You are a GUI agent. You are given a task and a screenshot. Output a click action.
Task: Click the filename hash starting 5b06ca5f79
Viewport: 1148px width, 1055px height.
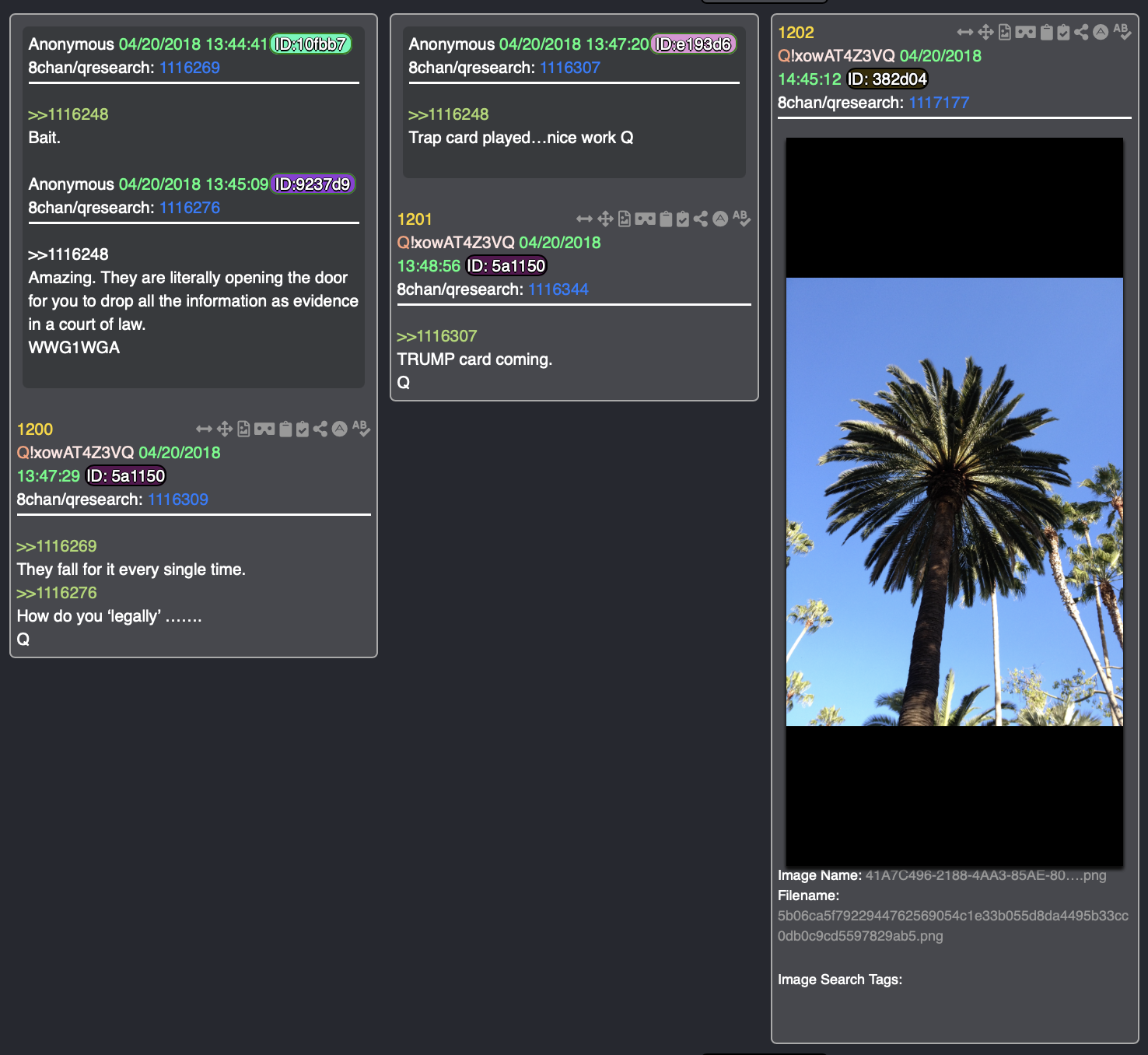pos(953,926)
